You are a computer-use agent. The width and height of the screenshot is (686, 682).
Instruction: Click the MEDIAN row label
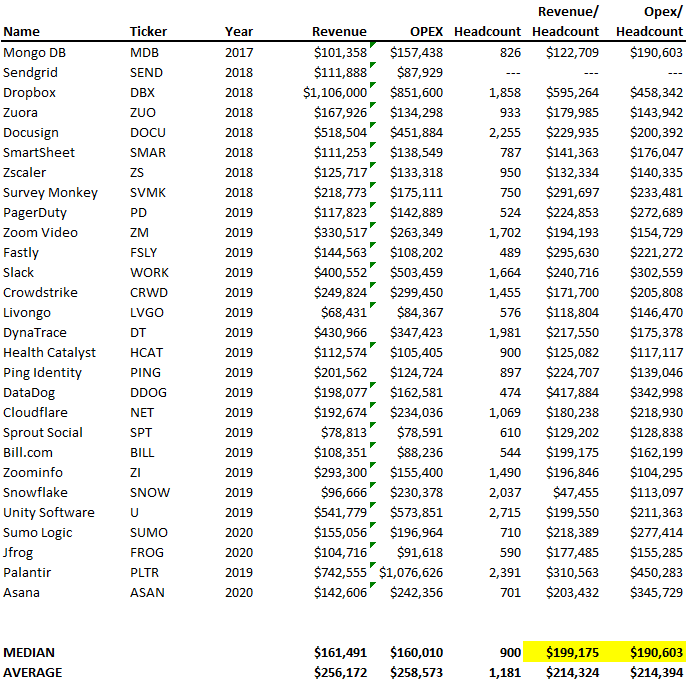tap(29, 653)
